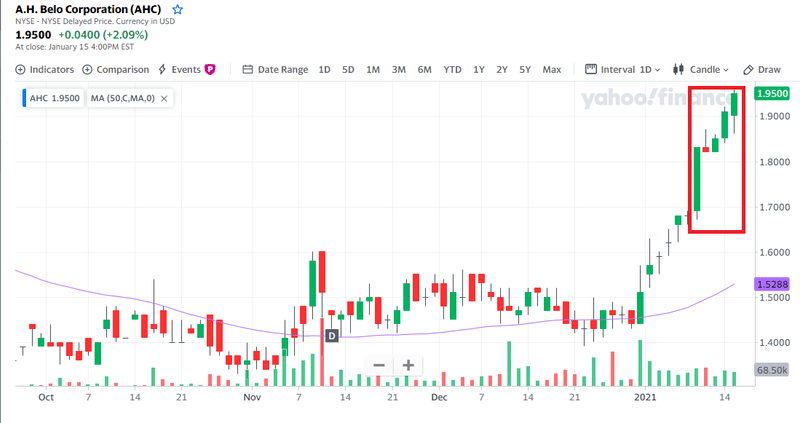Image resolution: width=800 pixels, height=423 pixels.
Task: Select the 1M range
Action: pos(373,69)
